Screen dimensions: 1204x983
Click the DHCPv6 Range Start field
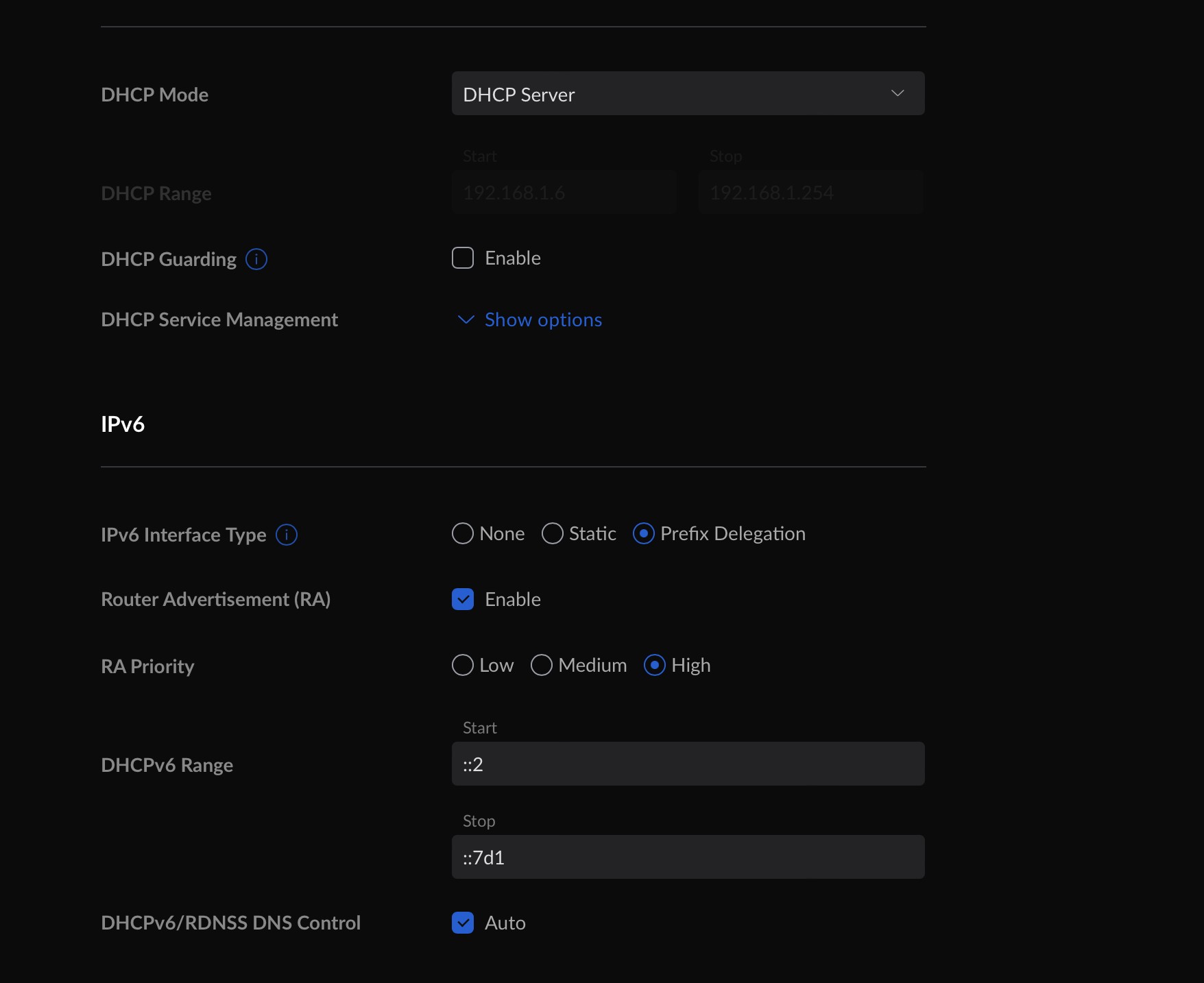(687, 764)
